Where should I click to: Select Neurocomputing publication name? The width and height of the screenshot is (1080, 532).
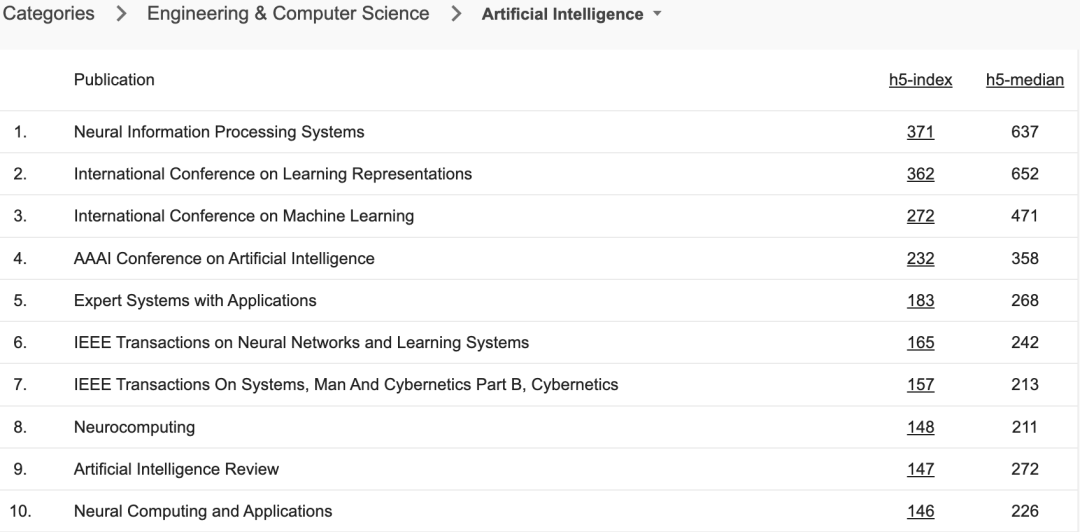click(x=134, y=427)
